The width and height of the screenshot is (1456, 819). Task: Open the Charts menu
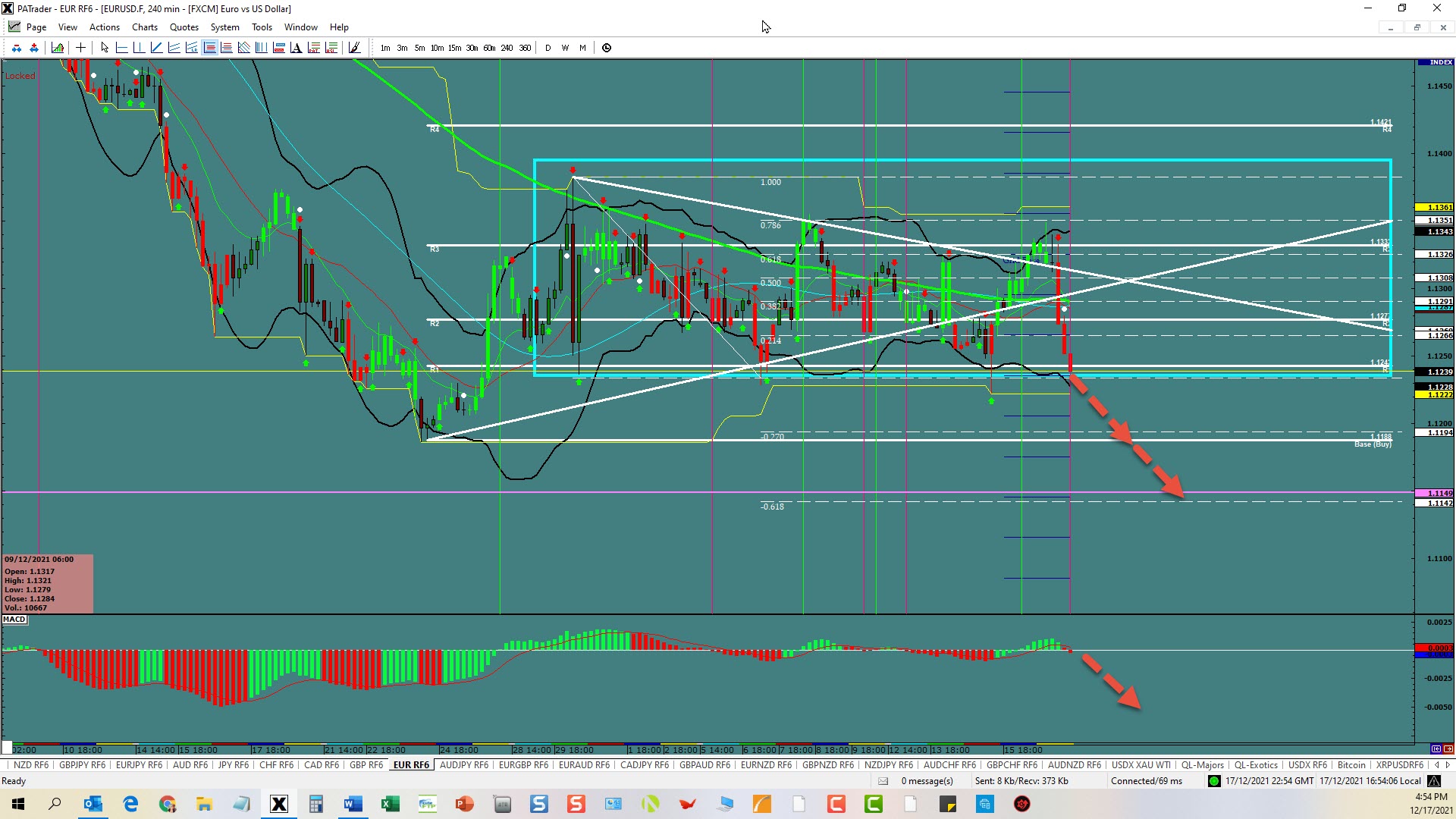(145, 27)
